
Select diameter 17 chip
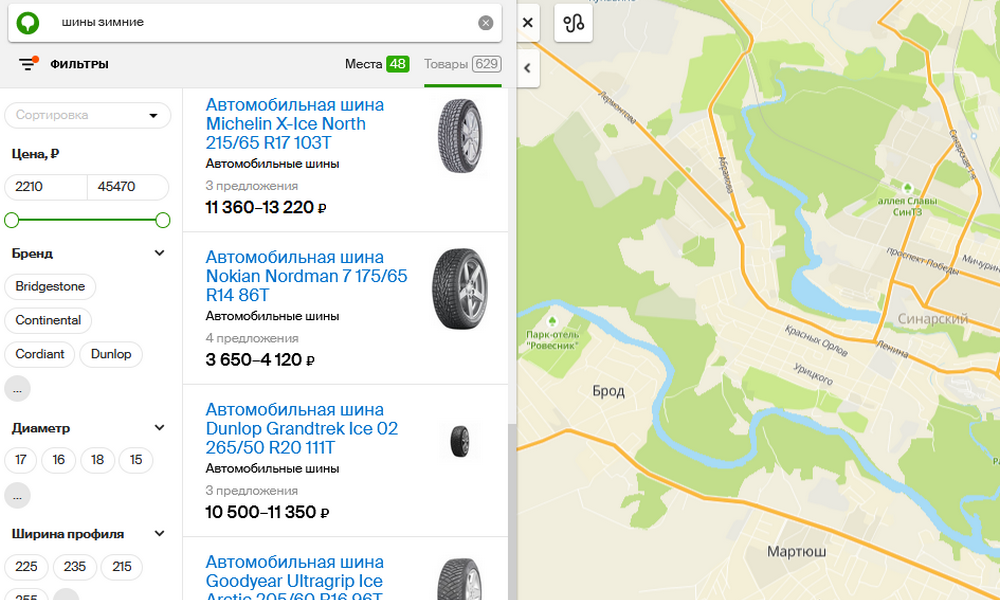21,460
